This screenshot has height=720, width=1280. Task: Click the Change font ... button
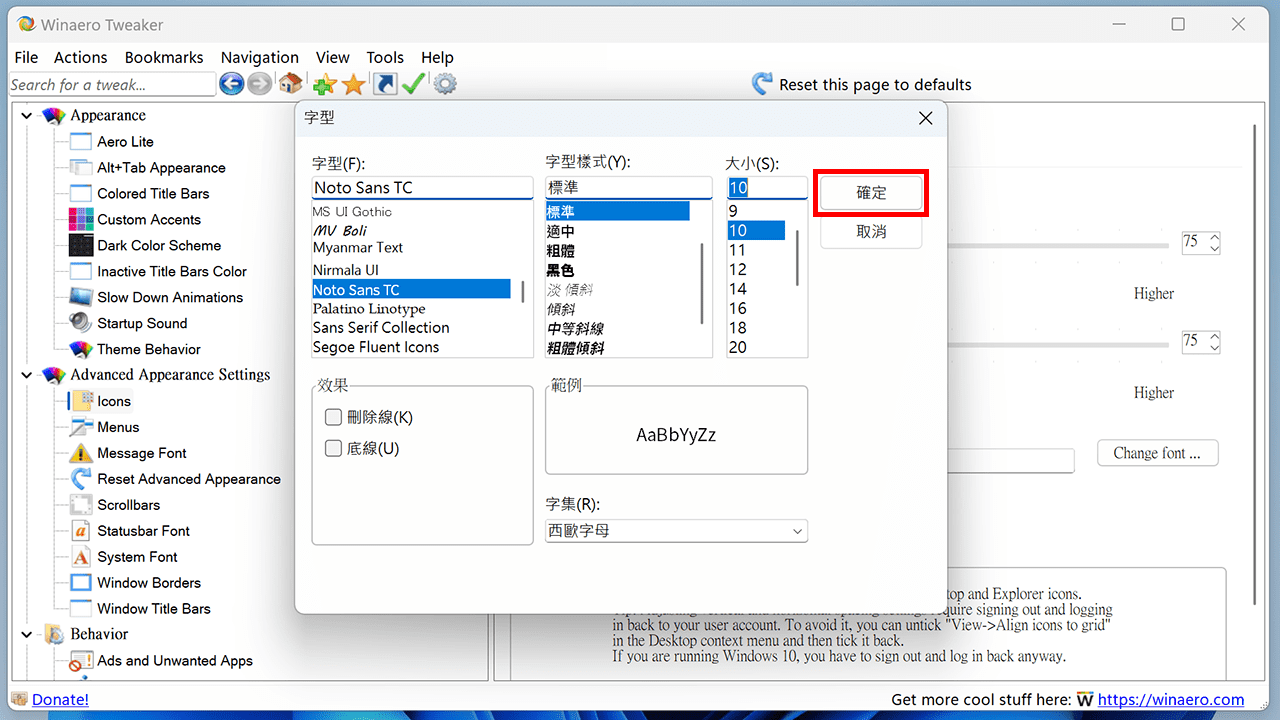pos(1157,452)
